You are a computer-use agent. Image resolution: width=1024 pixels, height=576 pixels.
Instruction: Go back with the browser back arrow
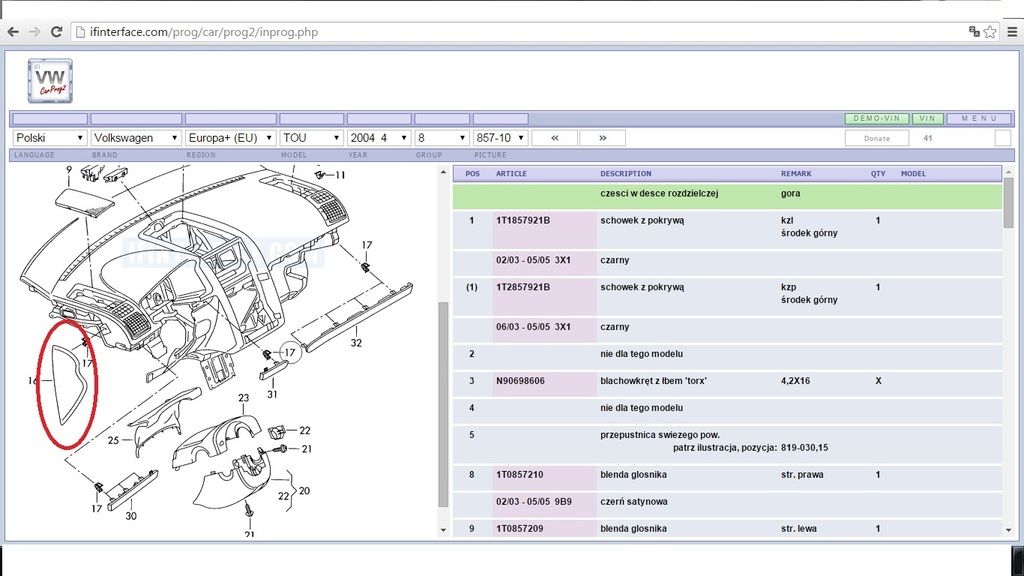[13, 31]
